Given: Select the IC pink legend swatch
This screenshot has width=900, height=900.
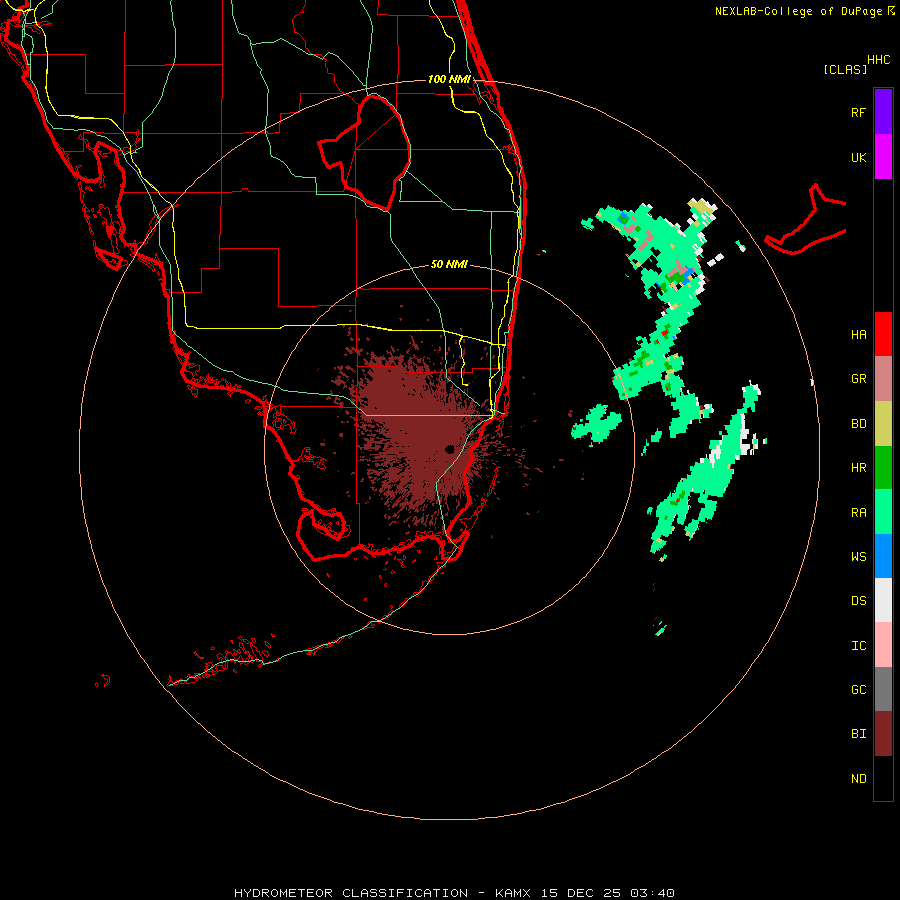Looking at the screenshot, I should click(883, 645).
